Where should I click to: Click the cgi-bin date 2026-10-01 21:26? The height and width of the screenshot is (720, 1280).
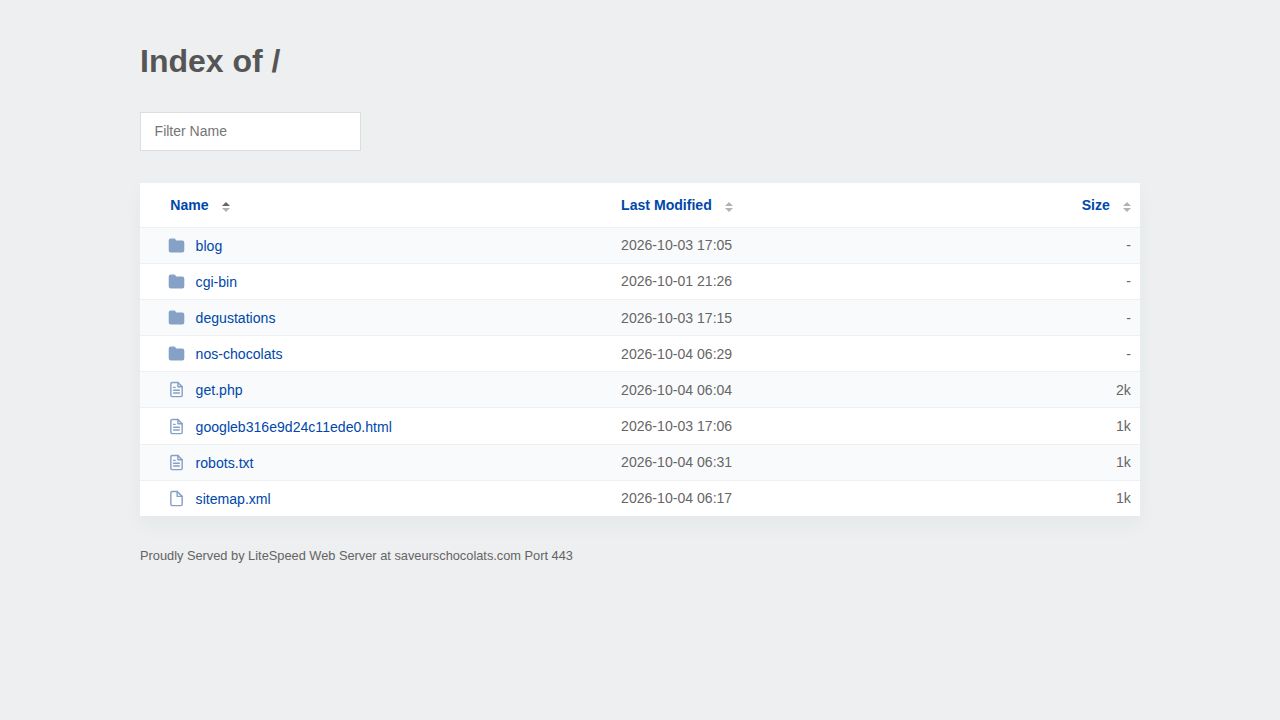[676, 281]
